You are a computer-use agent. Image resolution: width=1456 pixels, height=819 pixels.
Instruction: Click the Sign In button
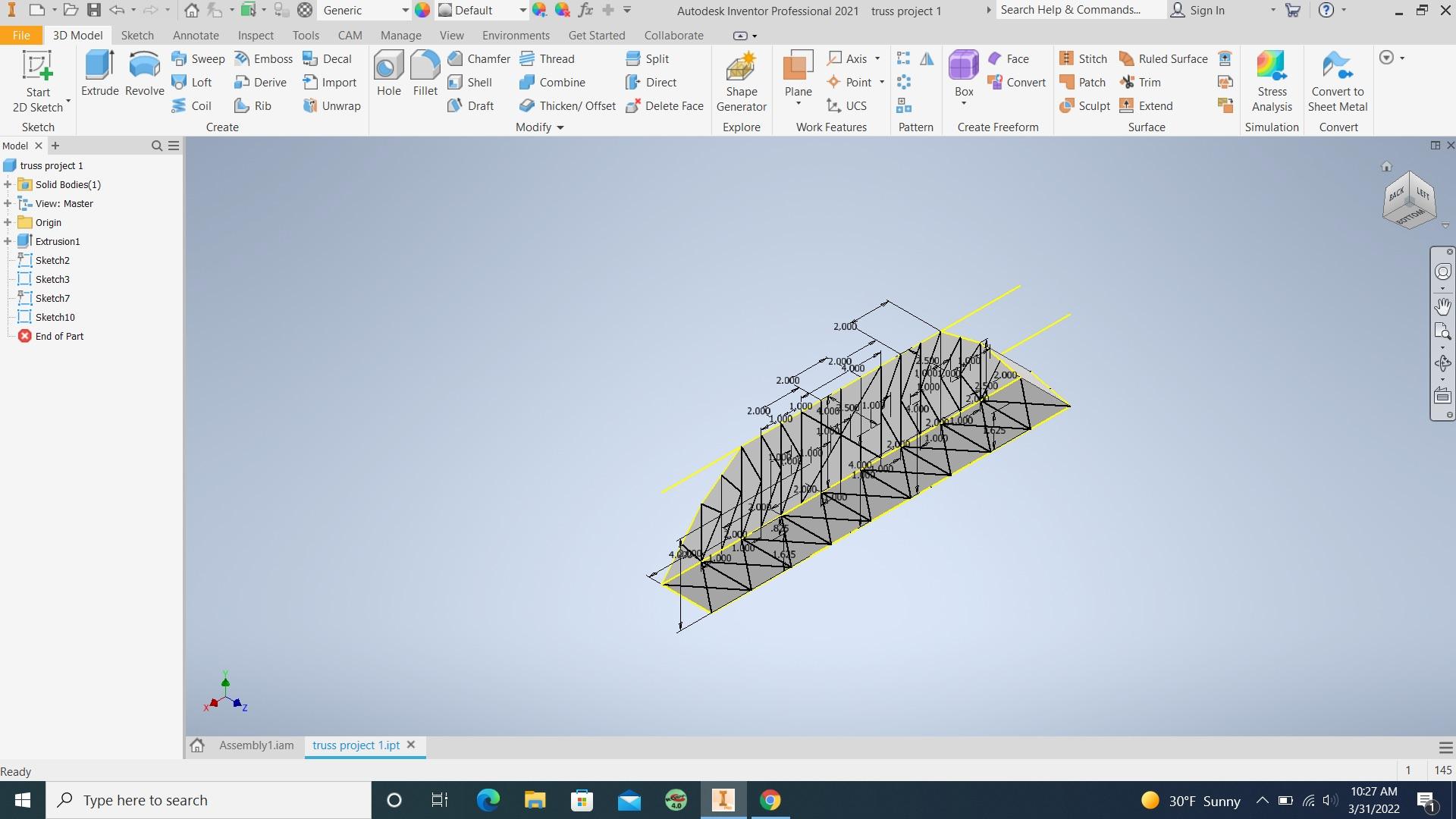coord(1198,11)
